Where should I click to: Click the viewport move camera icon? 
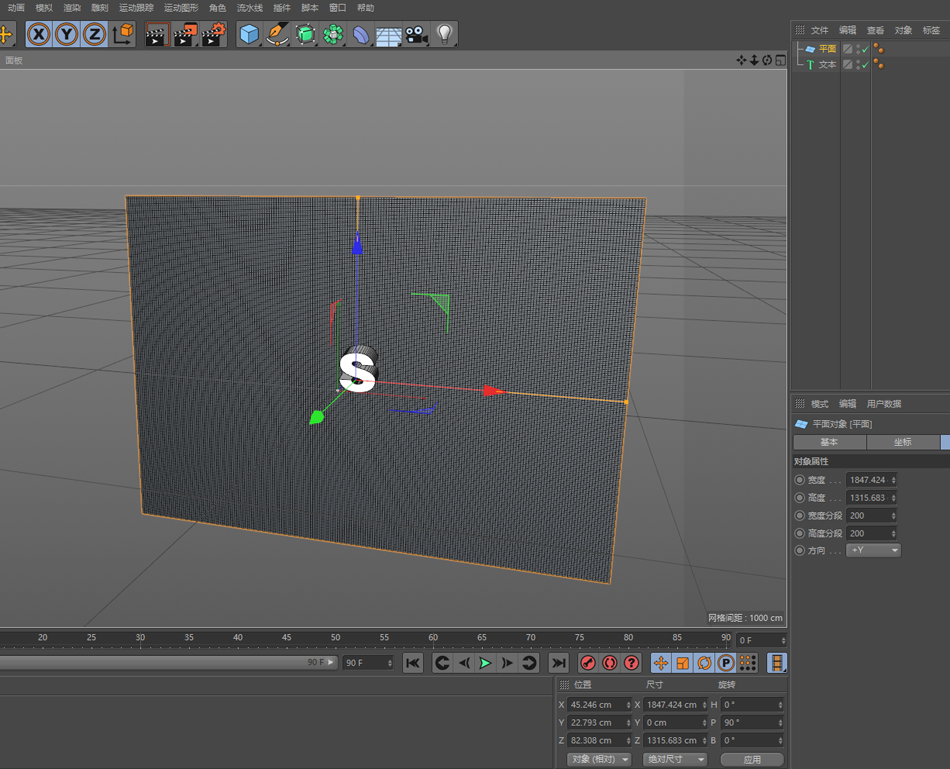741,60
